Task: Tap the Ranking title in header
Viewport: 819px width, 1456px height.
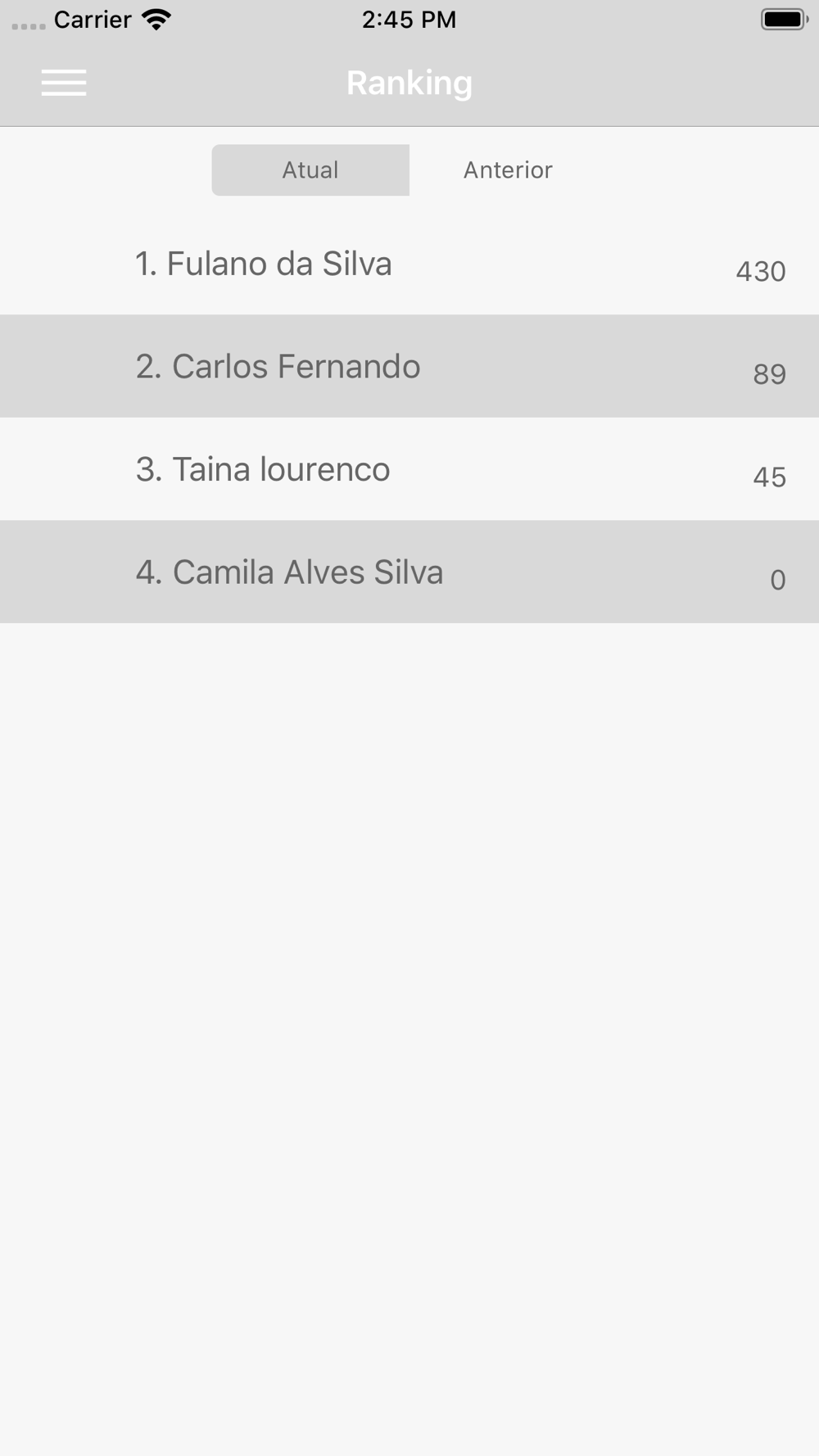Action: [409, 83]
